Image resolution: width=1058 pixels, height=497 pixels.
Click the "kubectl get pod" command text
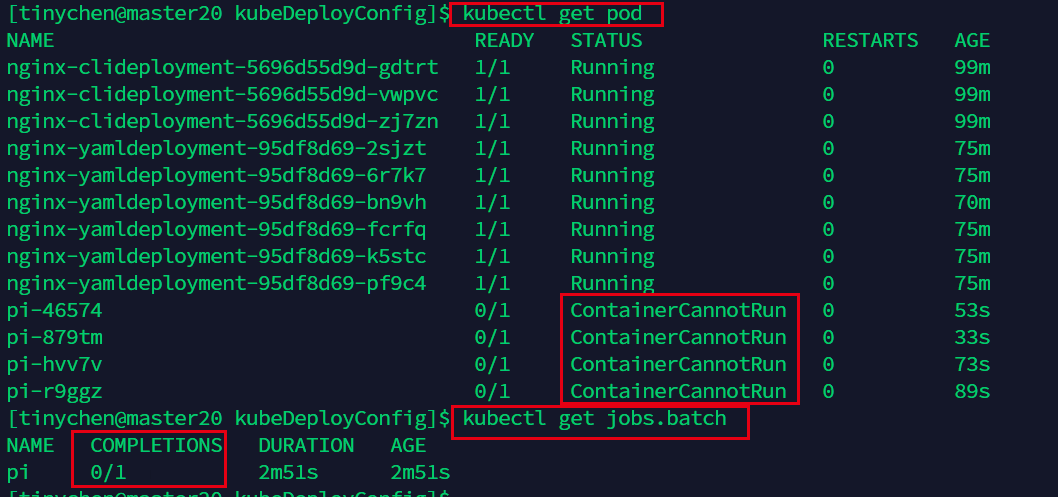pyautogui.click(x=552, y=14)
